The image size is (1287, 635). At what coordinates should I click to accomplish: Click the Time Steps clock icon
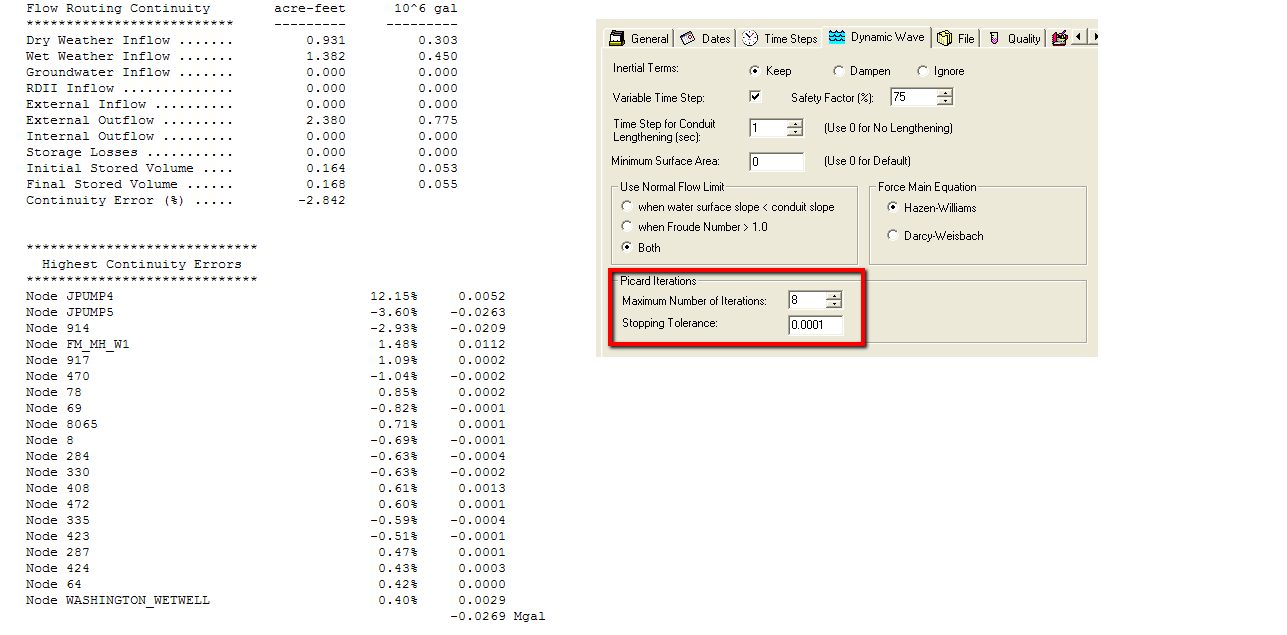(x=750, y=39)
